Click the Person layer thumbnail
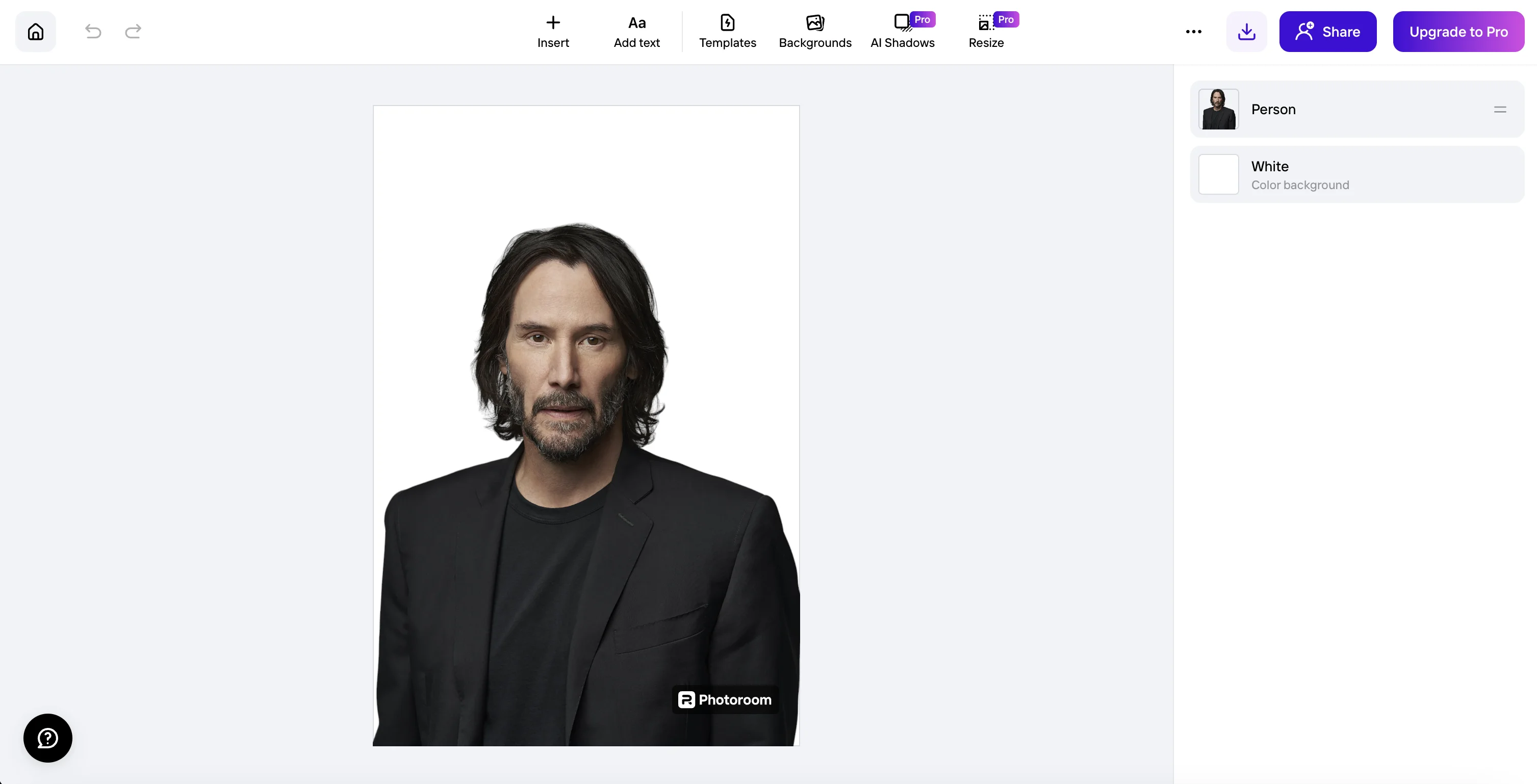 tap(1218, 110)
